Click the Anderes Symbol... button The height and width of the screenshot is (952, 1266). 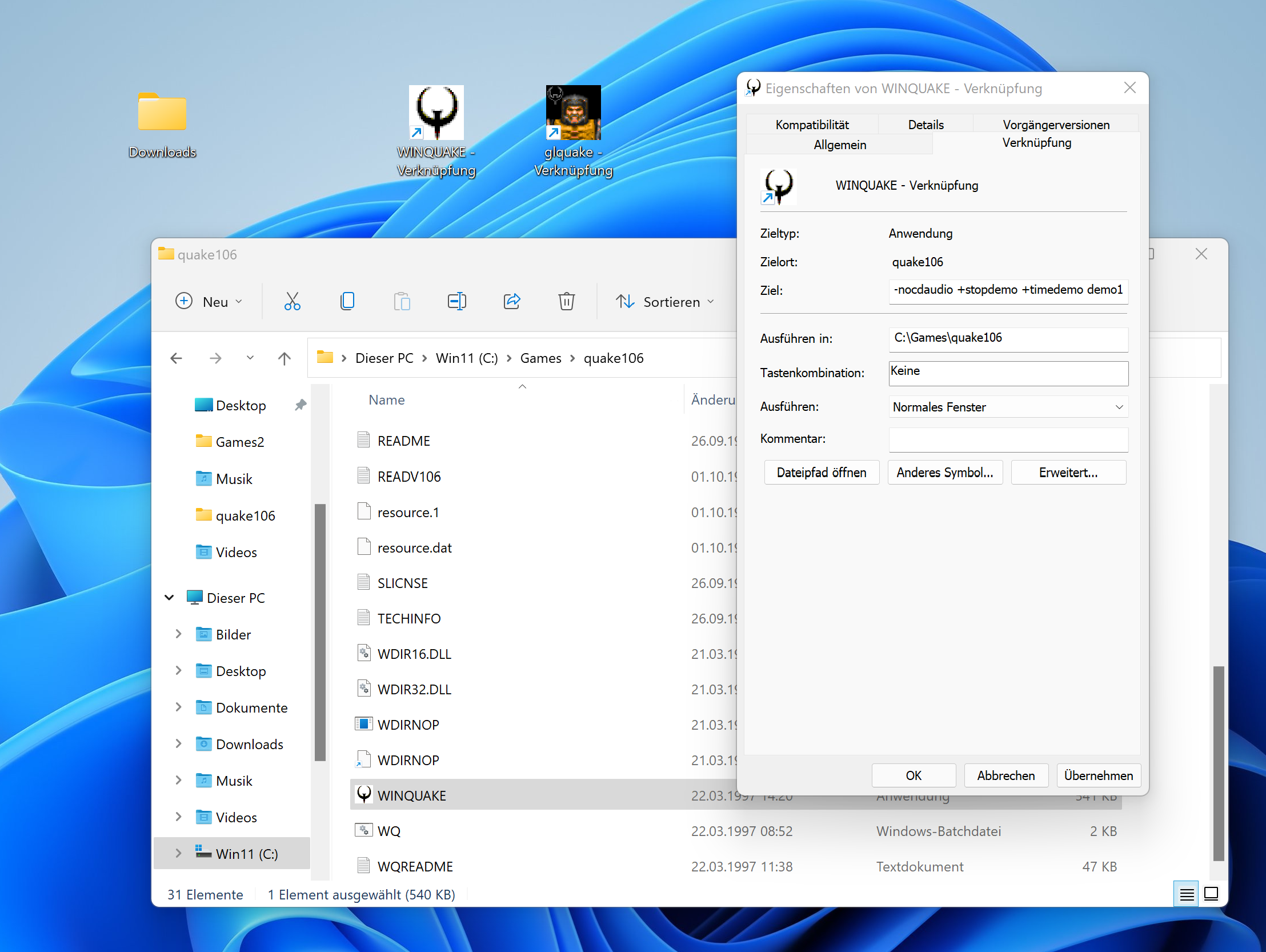tap(944, 472)
